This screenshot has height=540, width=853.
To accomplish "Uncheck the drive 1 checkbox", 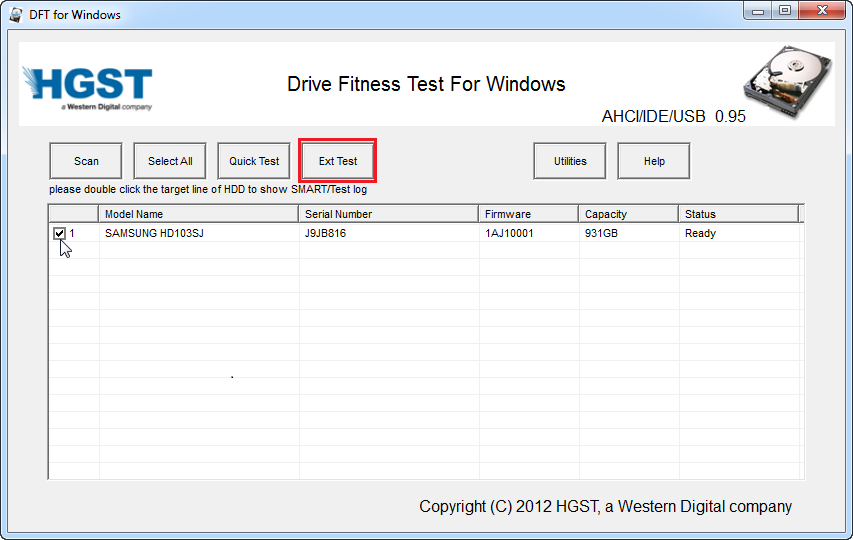I will (59, 233).
